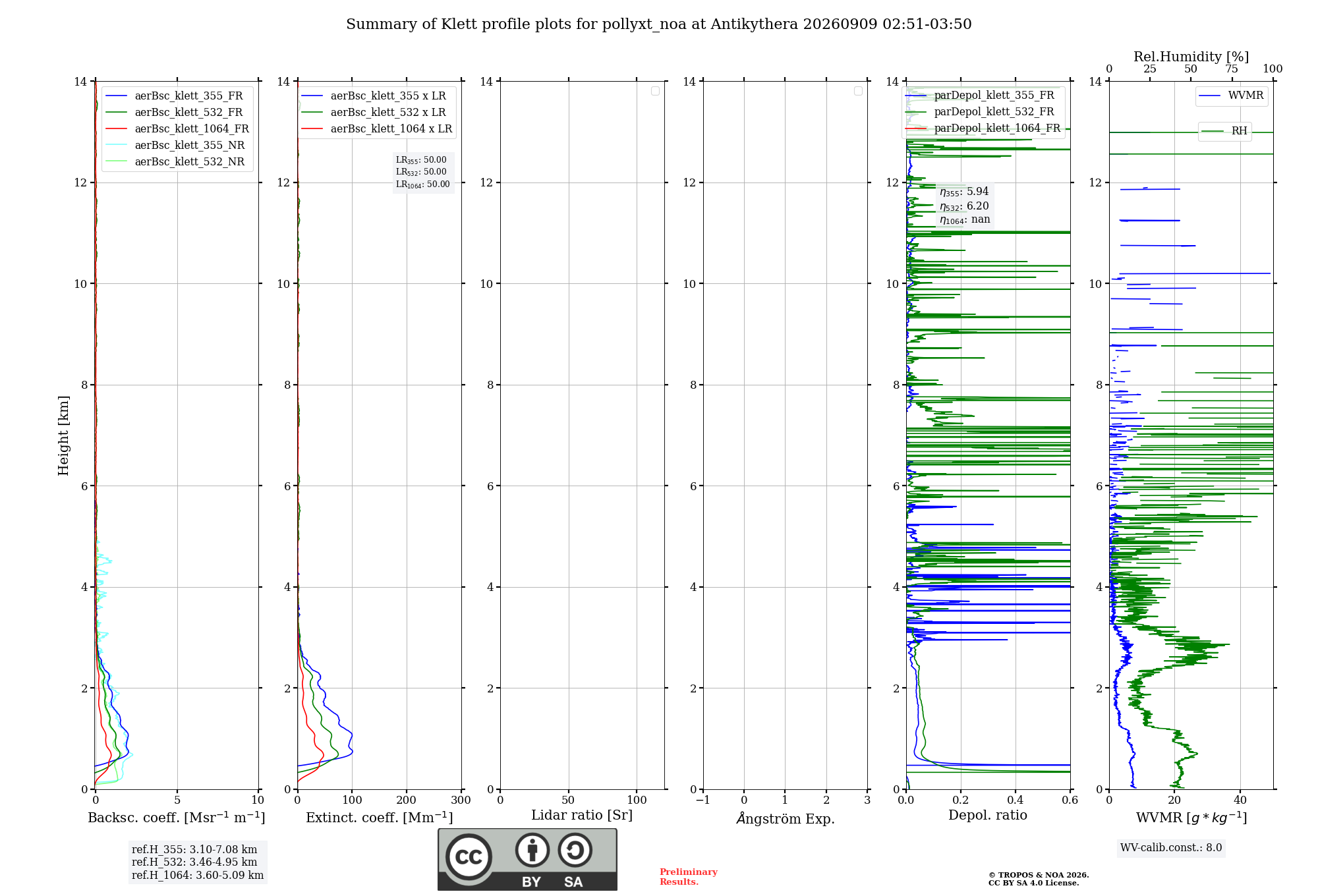
Task: Click the aerBsc_klett_355 x LR legend entry
Action: [x=374, y=96]
